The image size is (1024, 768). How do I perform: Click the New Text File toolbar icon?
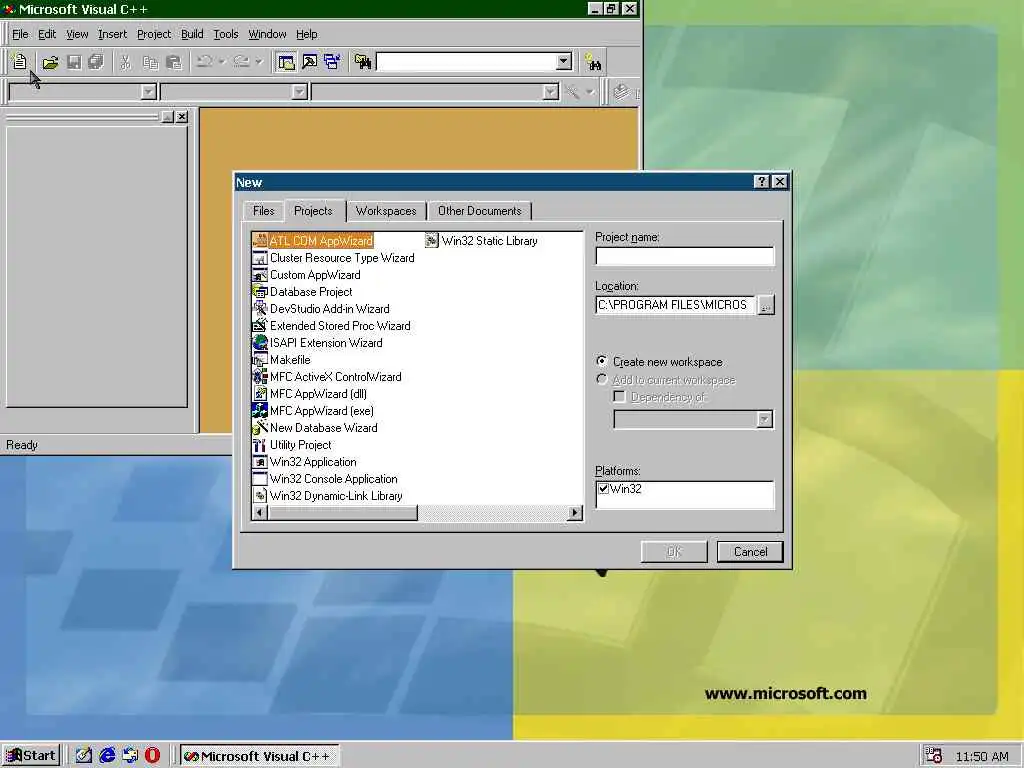(20, 62)
